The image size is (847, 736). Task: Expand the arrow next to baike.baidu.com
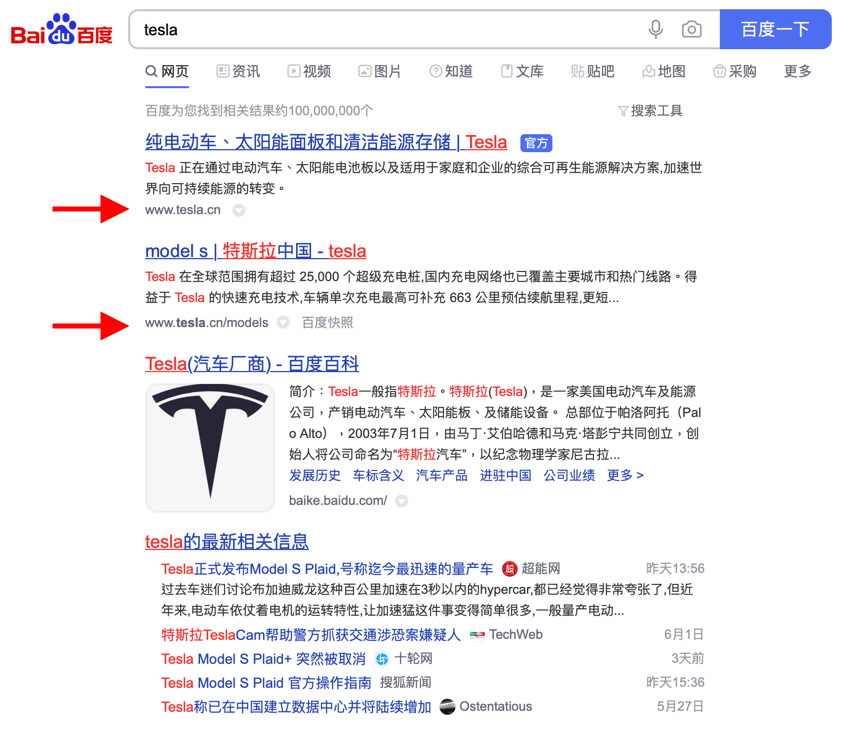tap(401, 501)
